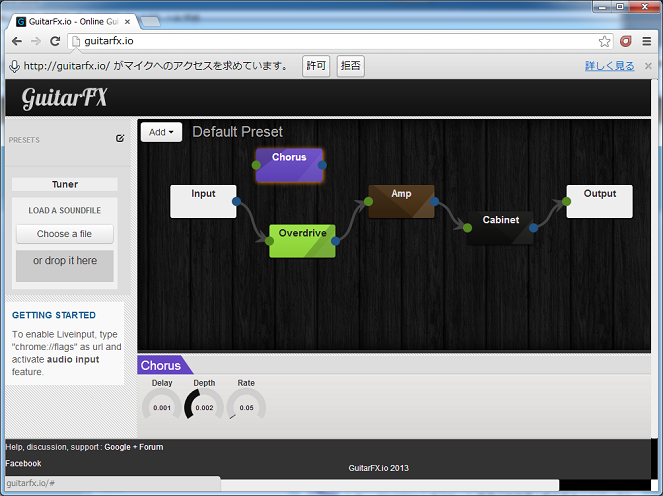663x496 pixels.
Task: Close the GuitarFx.io browser tab
Action: coord(127,22)
